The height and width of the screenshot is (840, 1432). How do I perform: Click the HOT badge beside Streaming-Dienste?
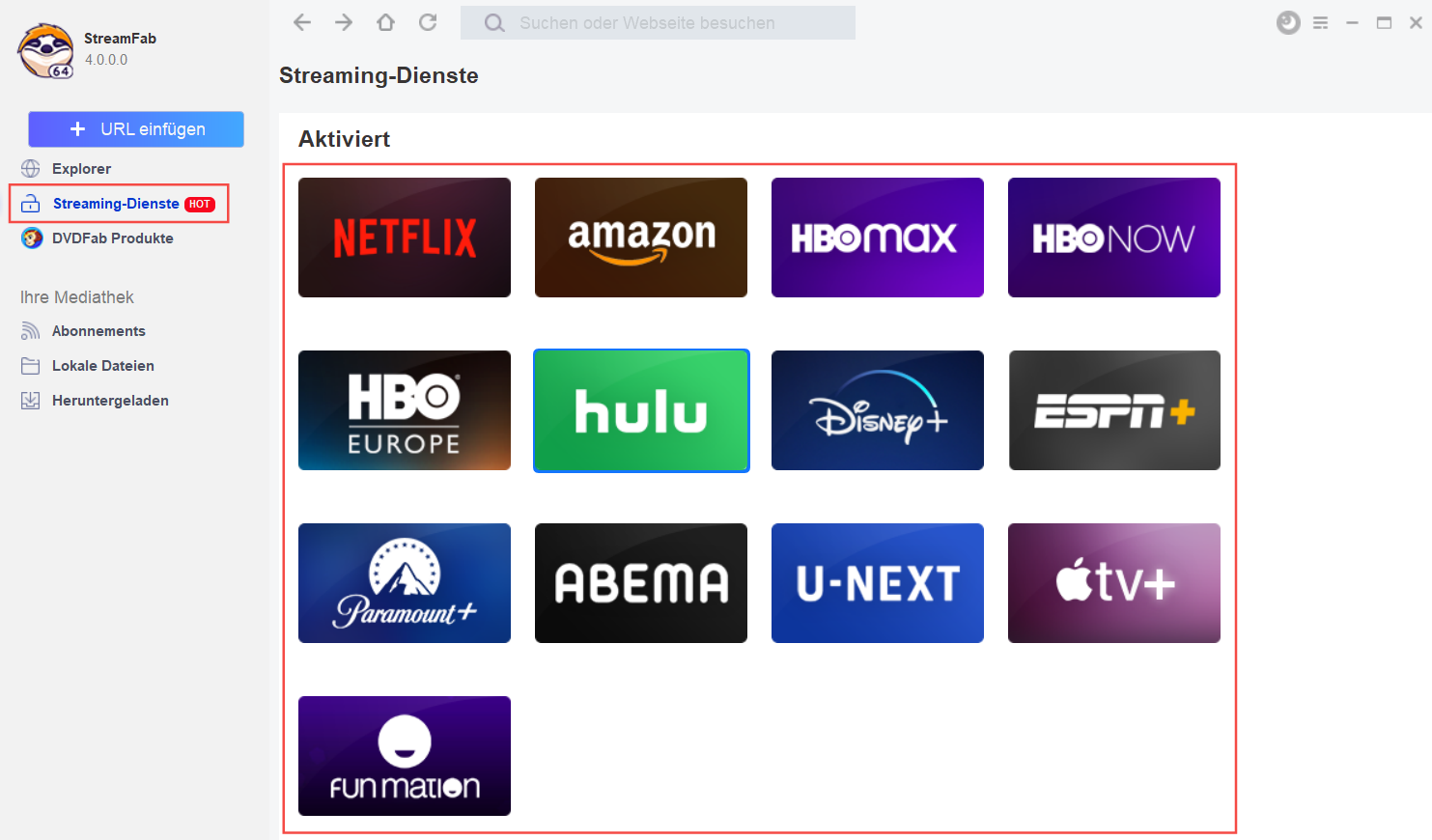pos(200,204)
